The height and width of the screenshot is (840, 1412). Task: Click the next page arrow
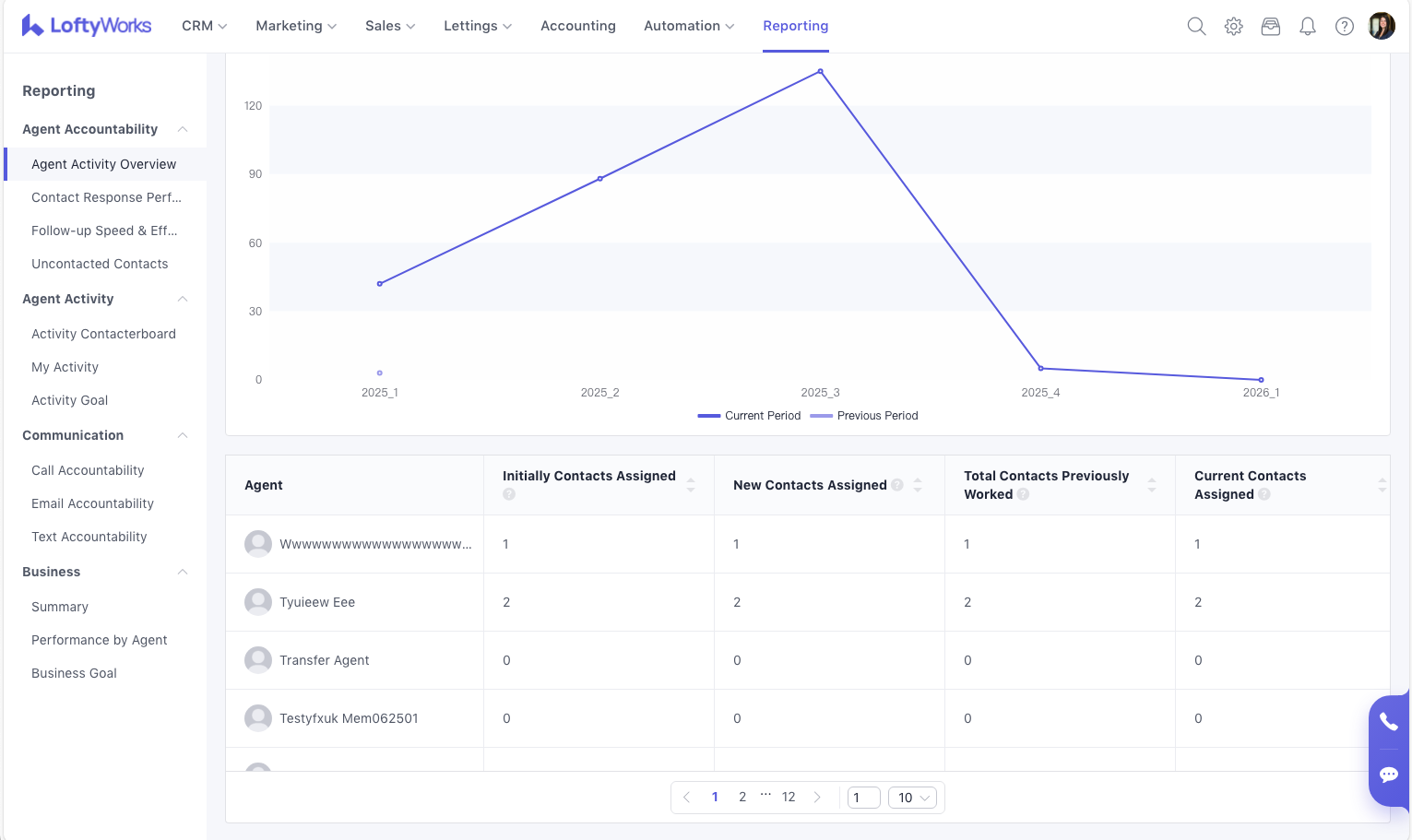(x=816, y=797)
